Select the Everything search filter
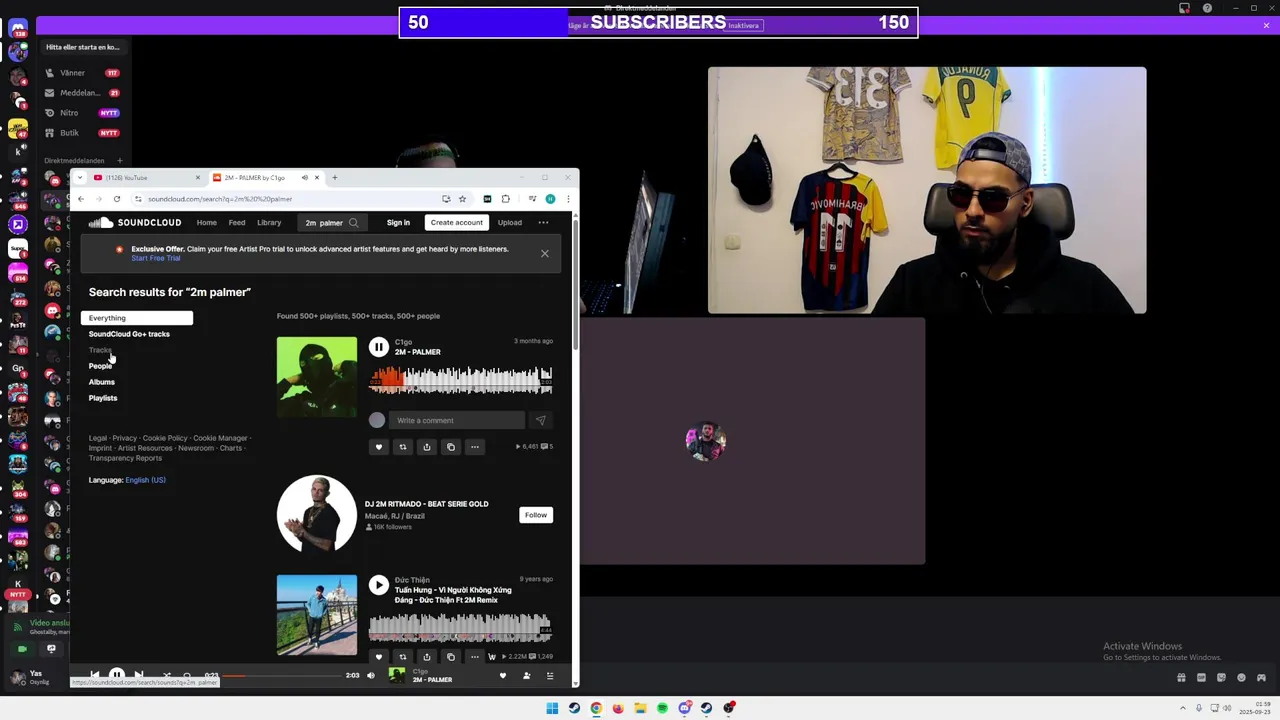This screenshot has width=1280, height=720. [x=137, y=318]
